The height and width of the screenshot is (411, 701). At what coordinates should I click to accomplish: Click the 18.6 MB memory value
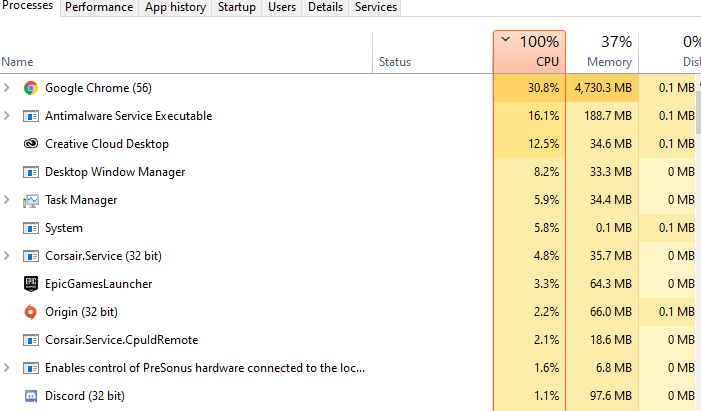point(611,340)
